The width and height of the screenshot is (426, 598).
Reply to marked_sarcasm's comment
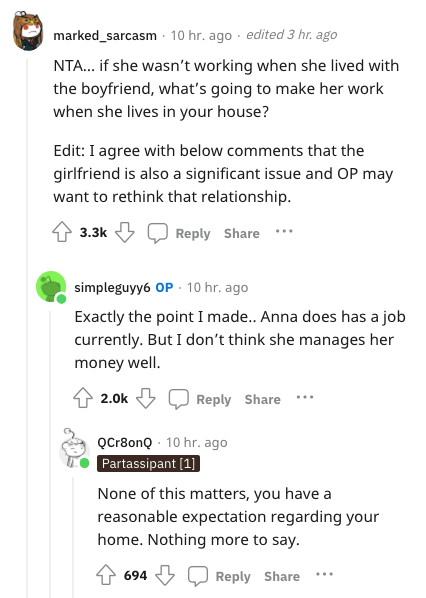click(x=193, y=233)
